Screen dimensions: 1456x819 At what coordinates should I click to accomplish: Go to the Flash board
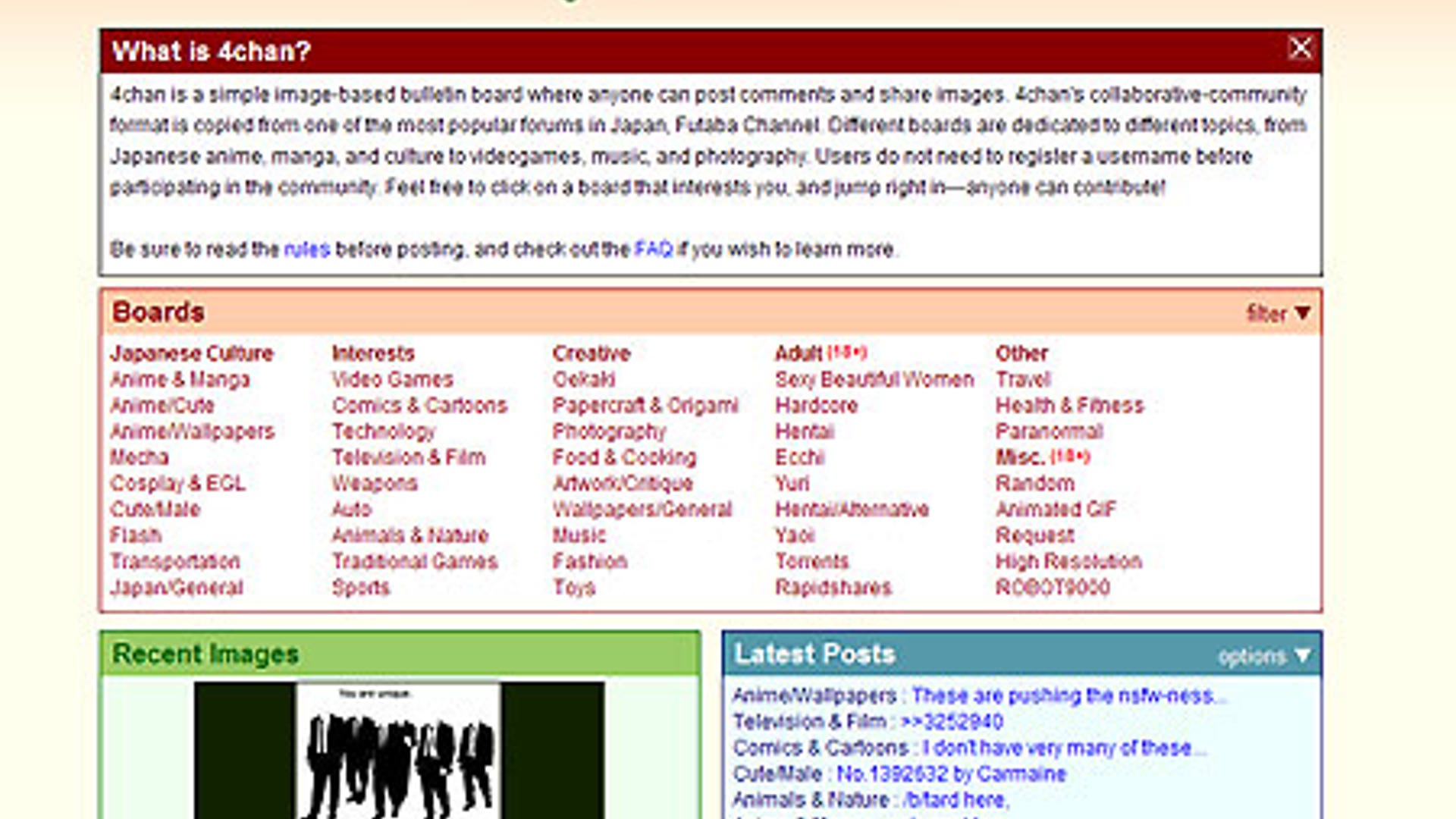point(136,535)
